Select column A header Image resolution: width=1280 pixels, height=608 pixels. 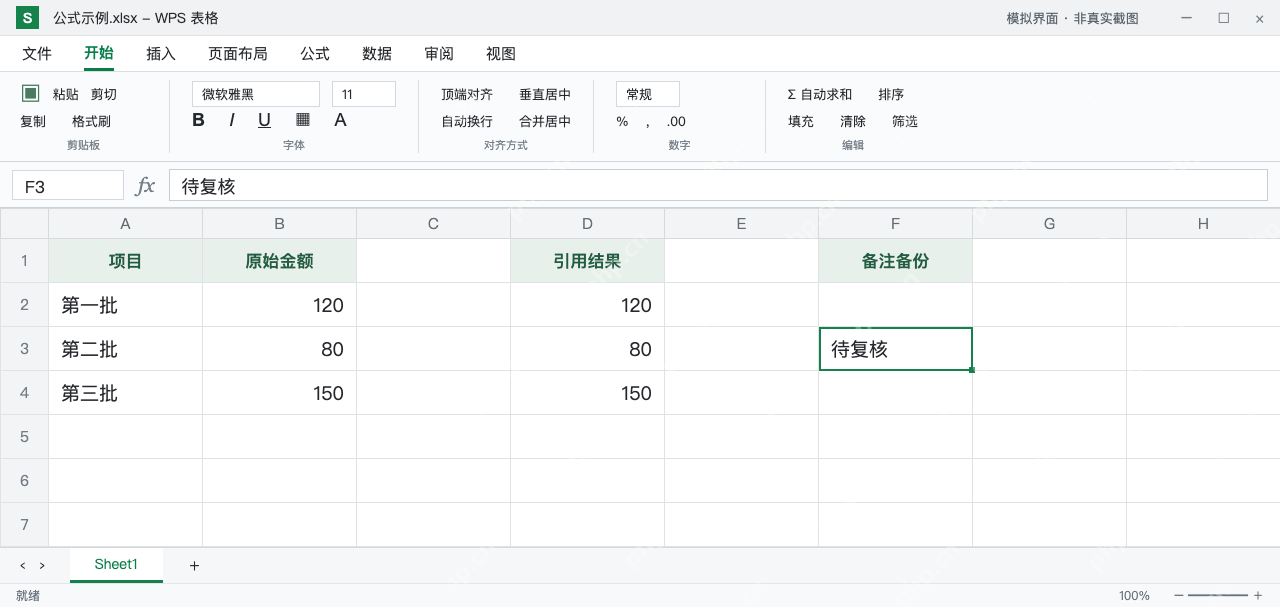[126, 224]
